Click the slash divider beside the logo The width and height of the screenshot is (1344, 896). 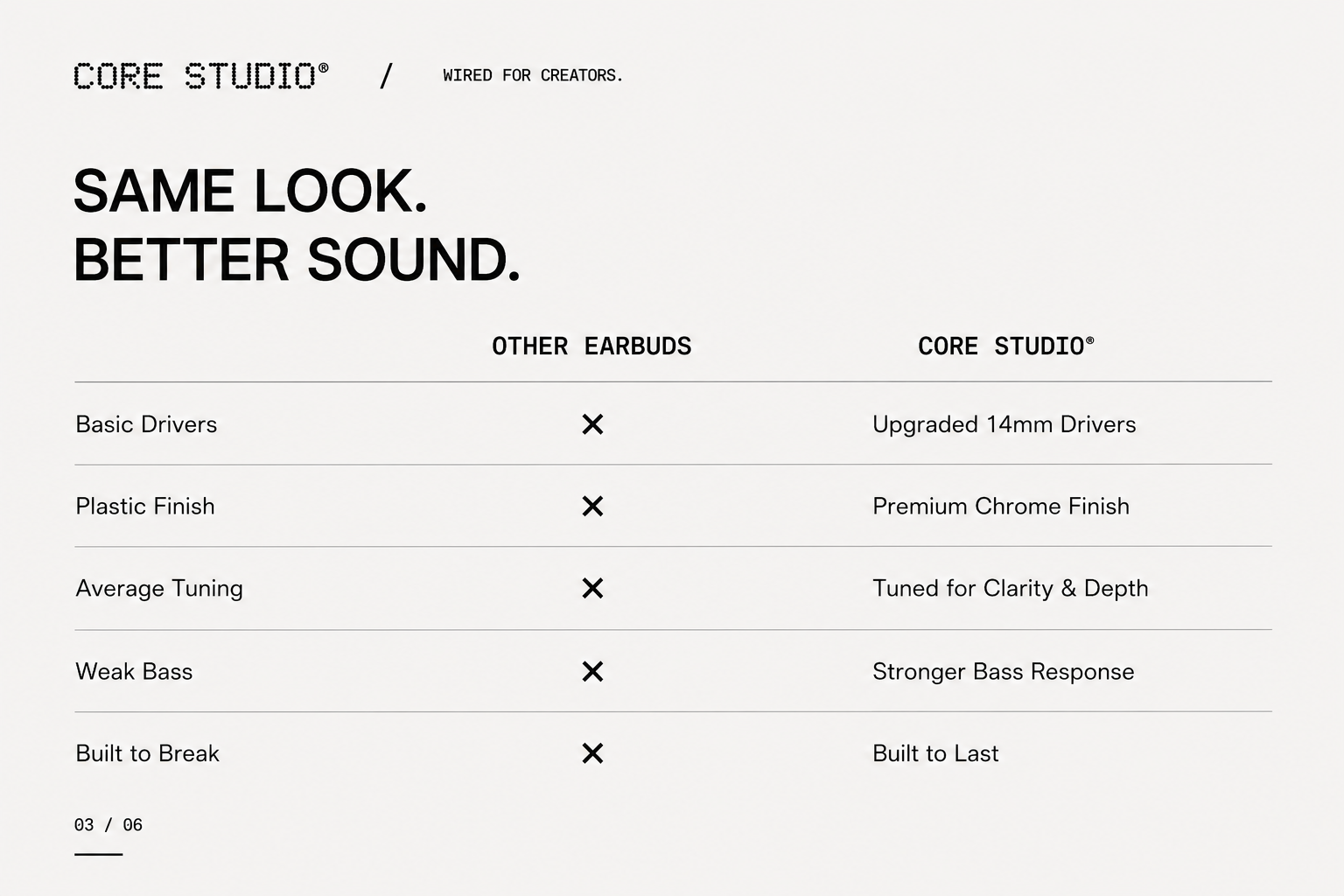(x=386, y=76)
